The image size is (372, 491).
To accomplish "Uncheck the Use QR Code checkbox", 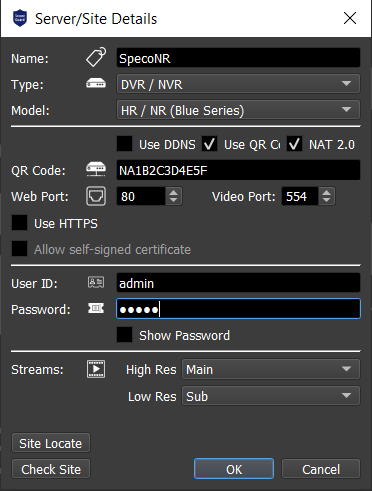I will 210,144.
